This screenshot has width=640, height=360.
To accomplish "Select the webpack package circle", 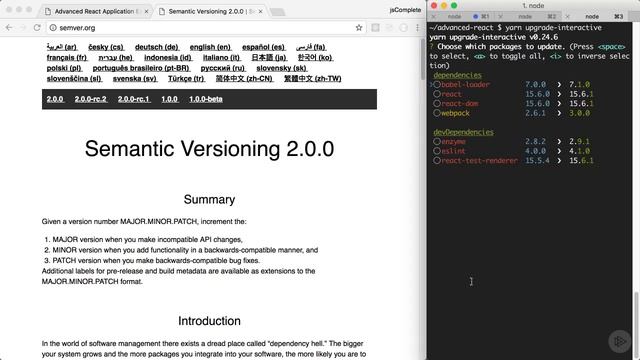I will [x=437, y=113].
